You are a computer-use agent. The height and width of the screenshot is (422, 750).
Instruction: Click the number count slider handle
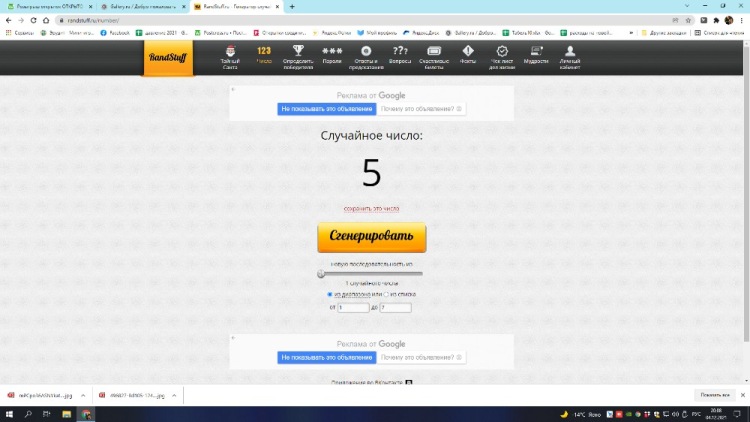tap(321, 273)
